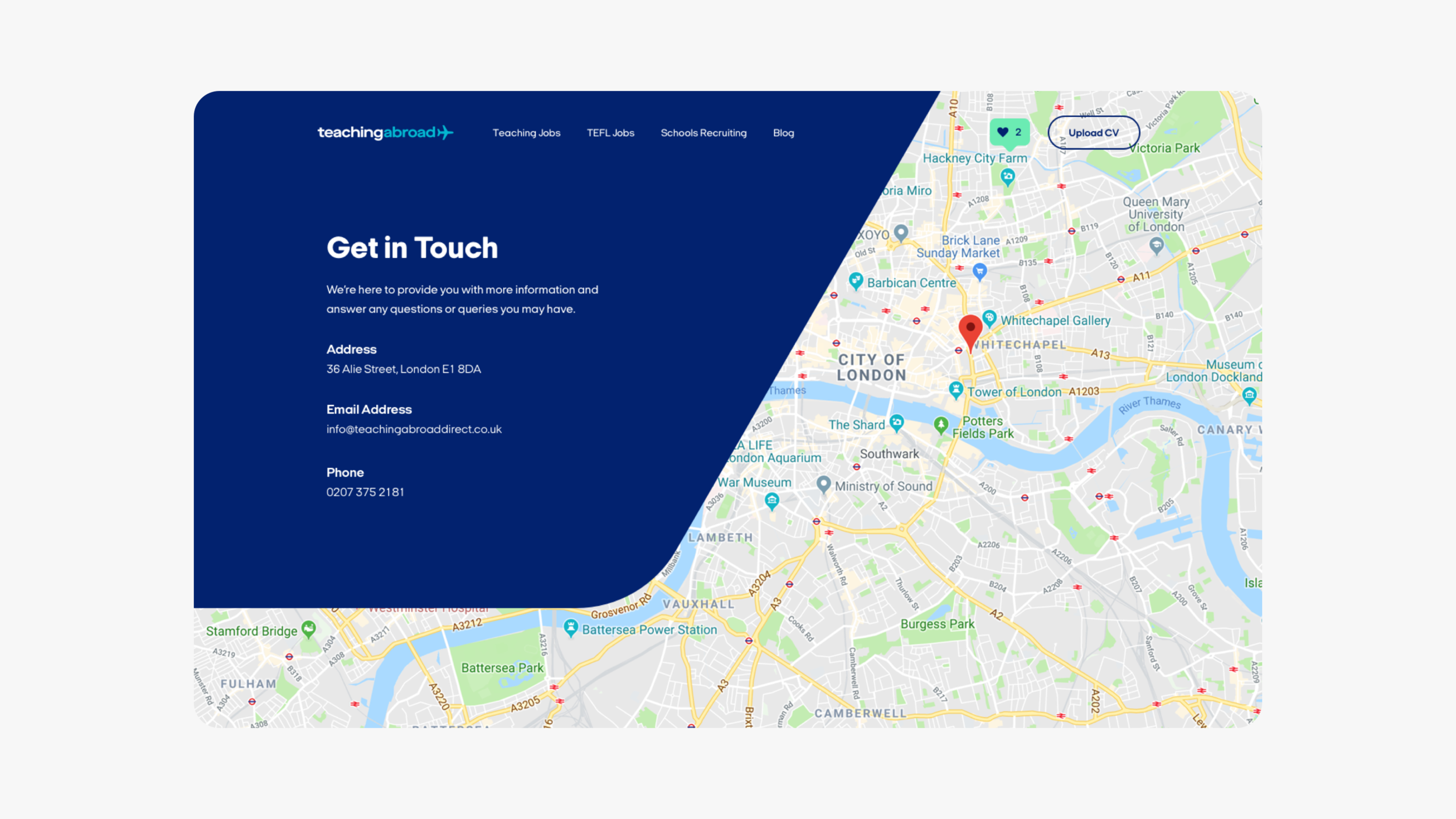1456x819 pixels.
Task: Click the War Museum map marker
Action: coord(772,500)
